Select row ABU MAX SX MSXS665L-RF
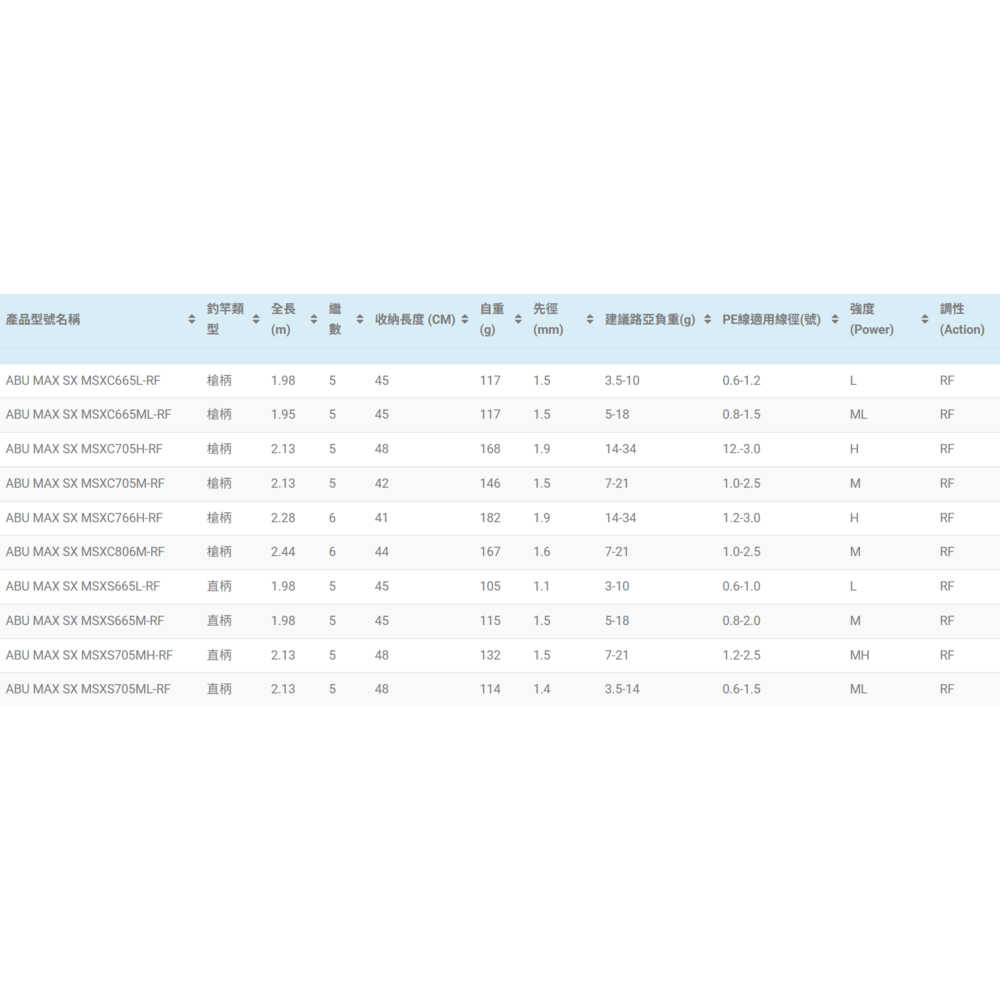 click(500, 586)
